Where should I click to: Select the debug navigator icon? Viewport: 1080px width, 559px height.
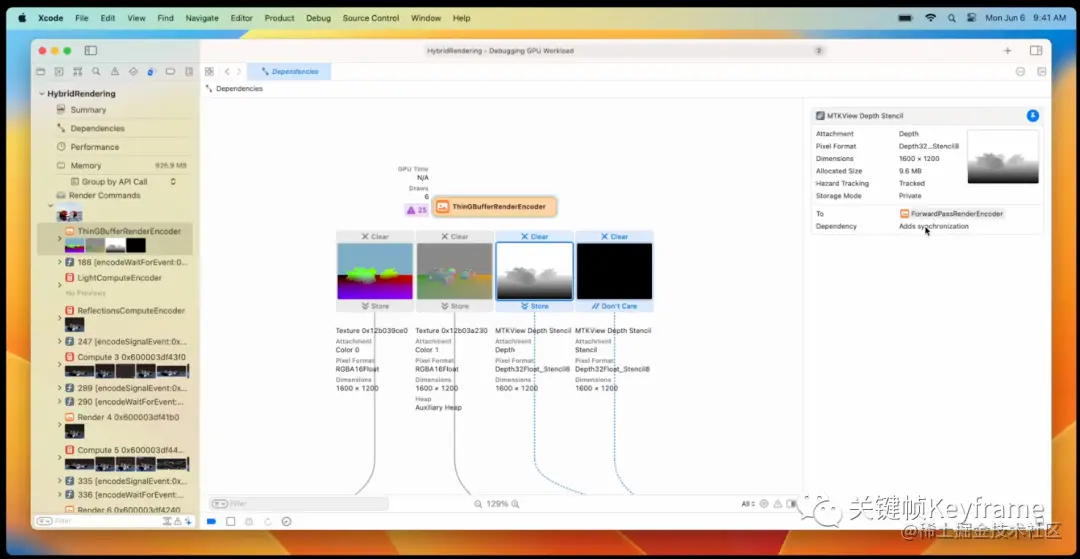[x=152, y=72]
